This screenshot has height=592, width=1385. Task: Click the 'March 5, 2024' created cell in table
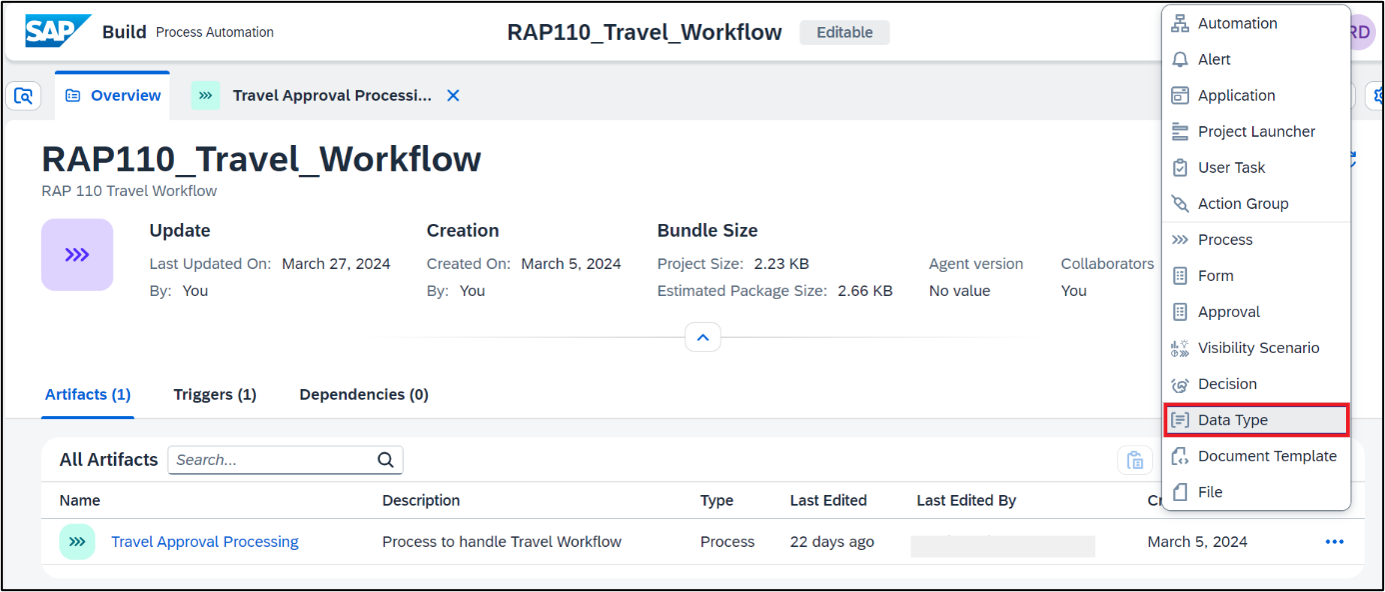1197,542
